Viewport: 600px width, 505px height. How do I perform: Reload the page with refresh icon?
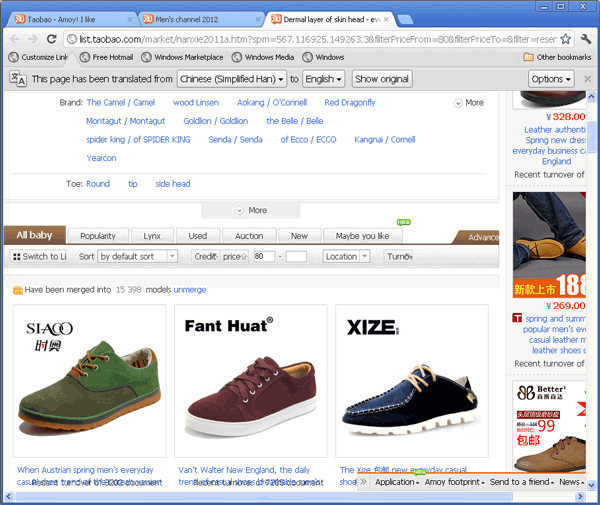[x=52, y=39]
